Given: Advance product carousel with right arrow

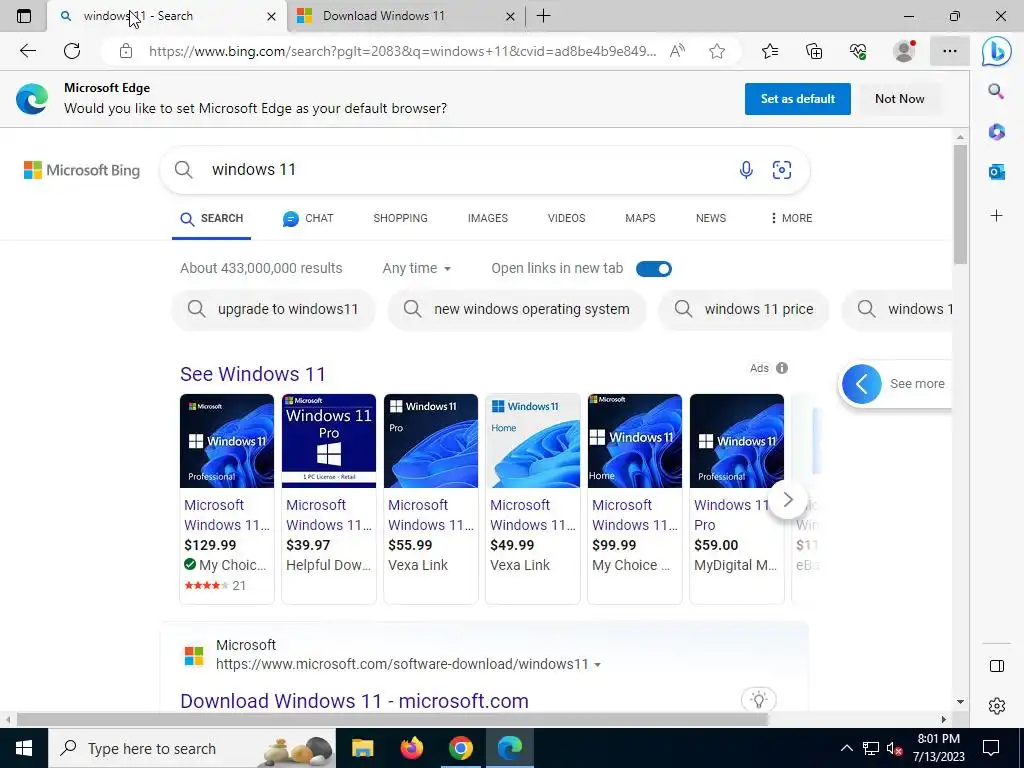Looking at the screenshot, I should click(788, 500).
